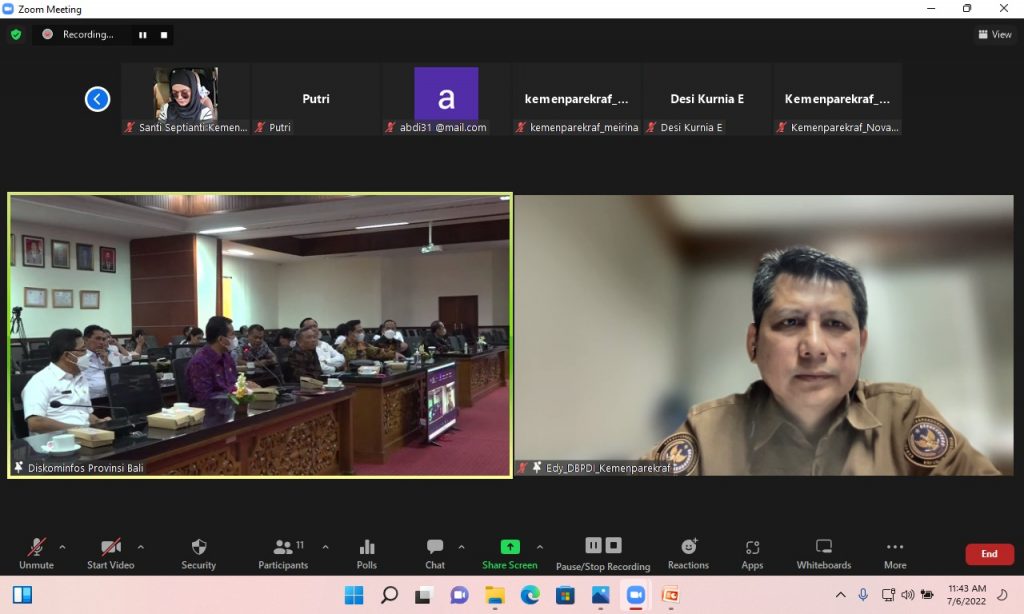
Task: Pause the recording in the top indicator
Action: [x=143, y=35]
